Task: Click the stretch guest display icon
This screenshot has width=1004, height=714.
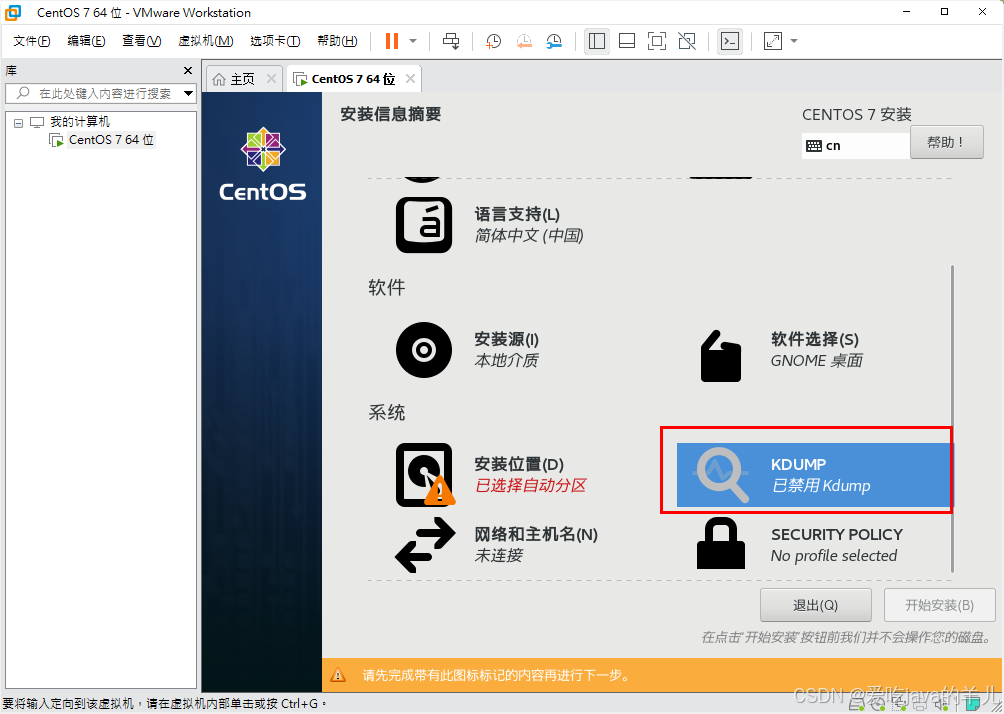Action: click(773, 42)
